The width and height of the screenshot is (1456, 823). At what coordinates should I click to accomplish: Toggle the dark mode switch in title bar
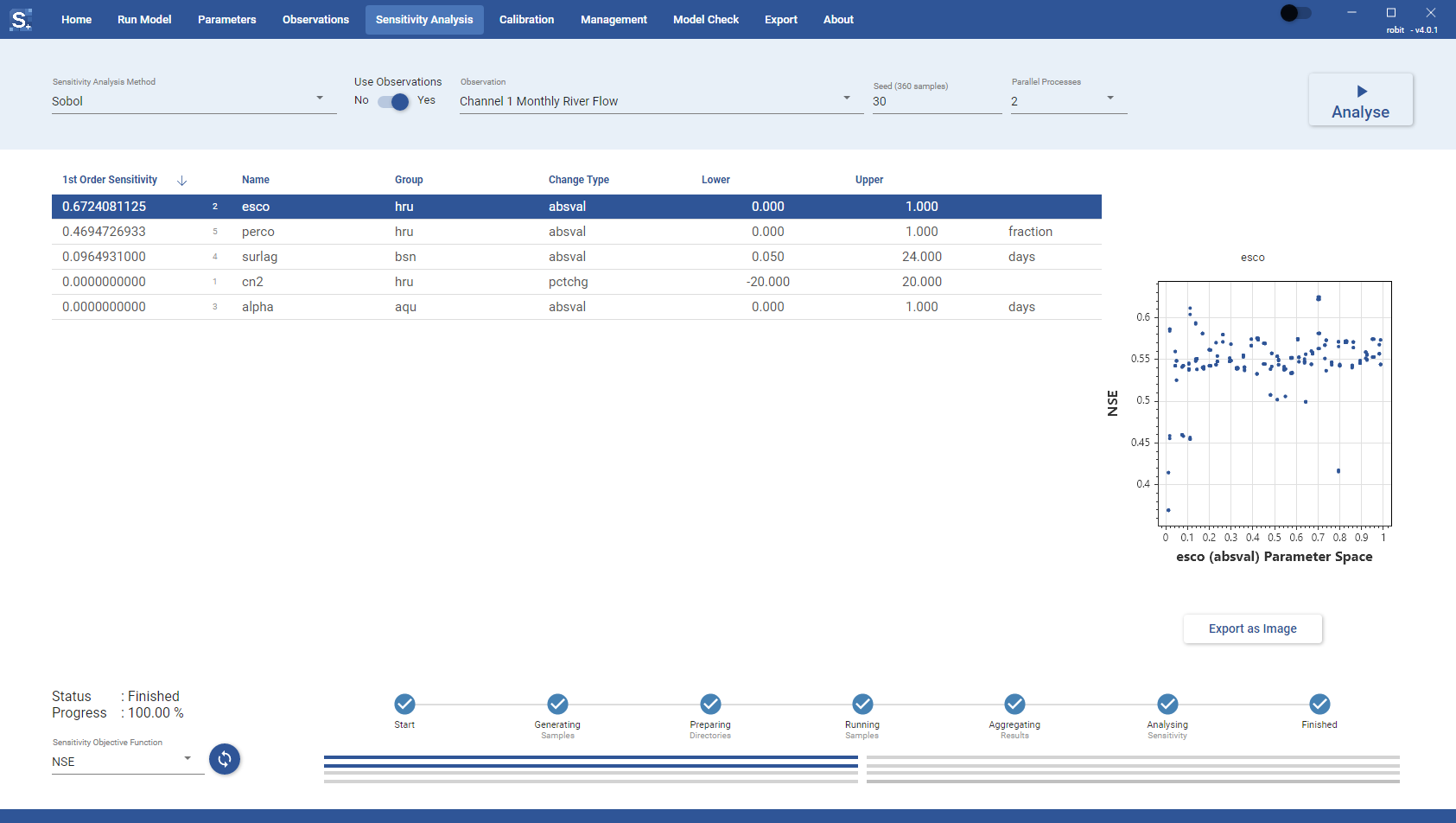click(1295, 13)
